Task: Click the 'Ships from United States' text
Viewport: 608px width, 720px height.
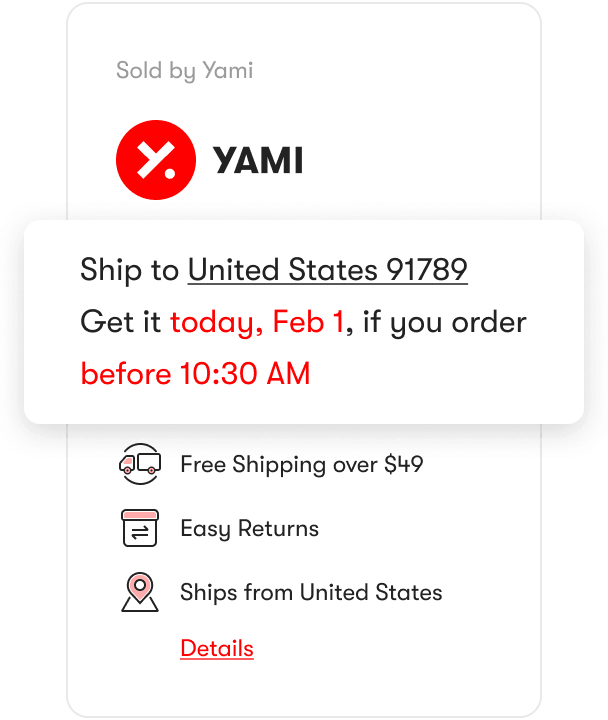Action: click(x=311, y=592)
